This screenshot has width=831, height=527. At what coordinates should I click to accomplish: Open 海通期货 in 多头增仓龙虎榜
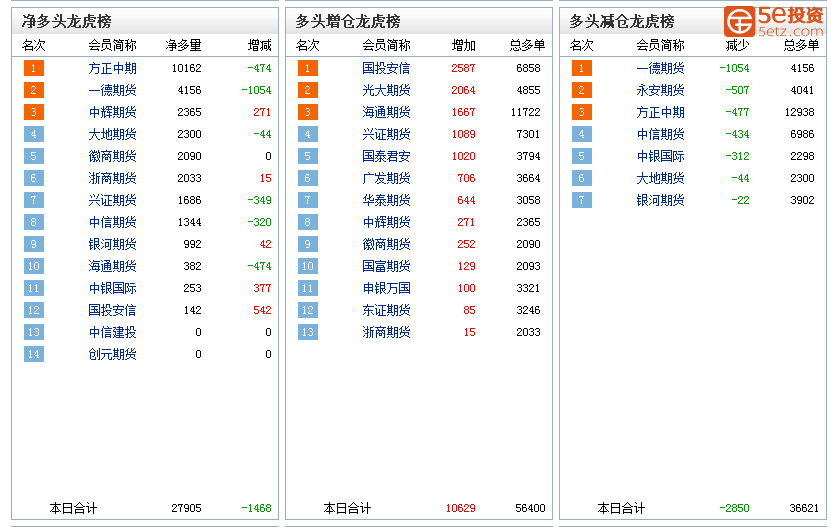386,112
